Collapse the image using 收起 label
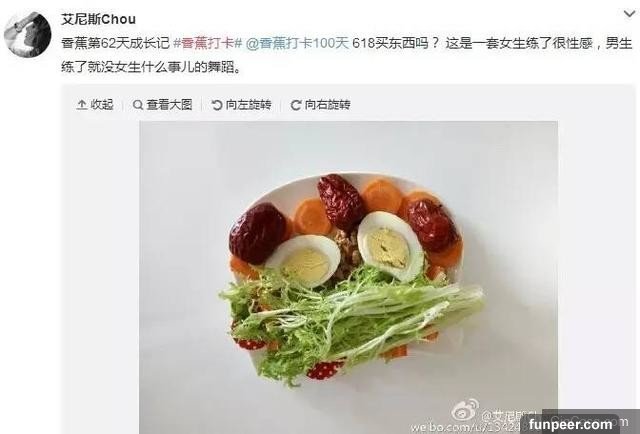The width and height of the screenshot is (640, 434). tap(102, 105)
